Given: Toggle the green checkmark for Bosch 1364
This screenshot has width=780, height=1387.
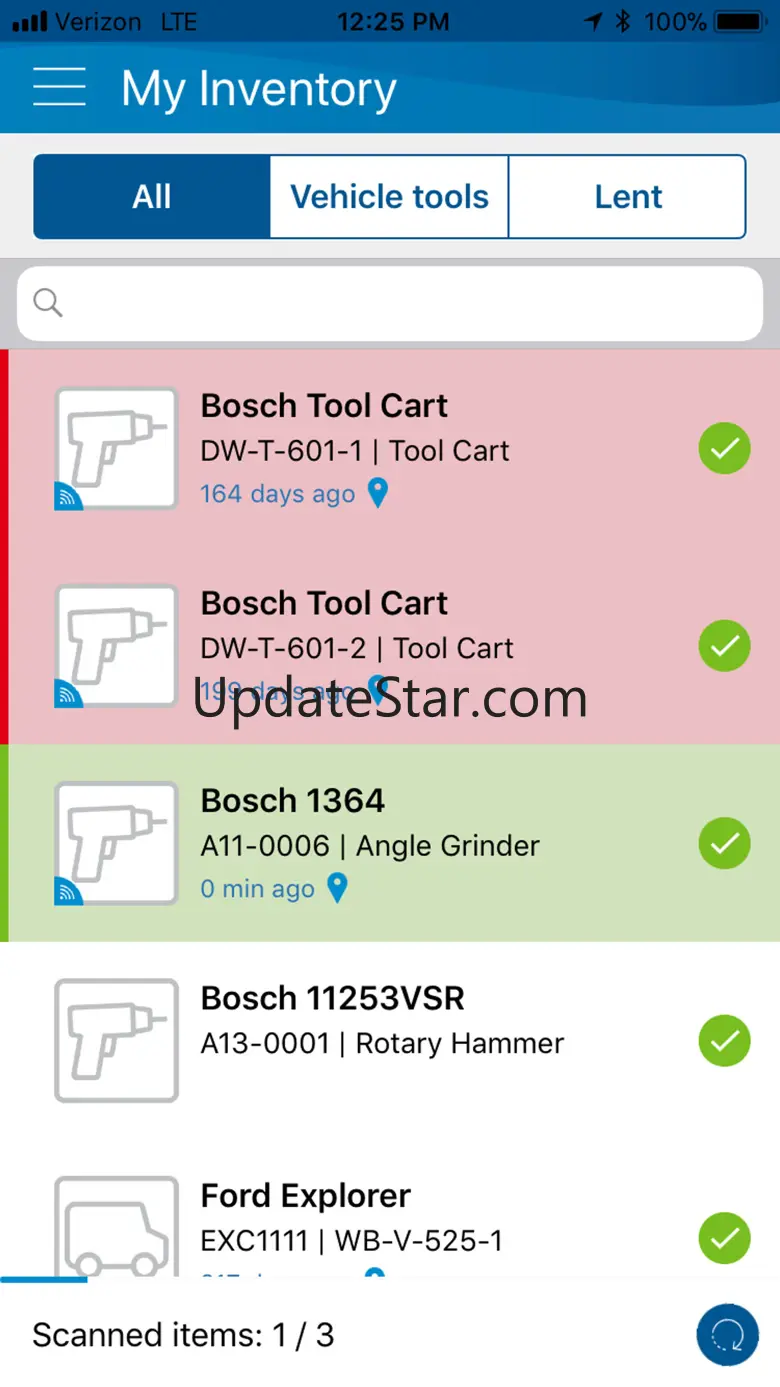Looking at the screenshot, I should 725,843.
